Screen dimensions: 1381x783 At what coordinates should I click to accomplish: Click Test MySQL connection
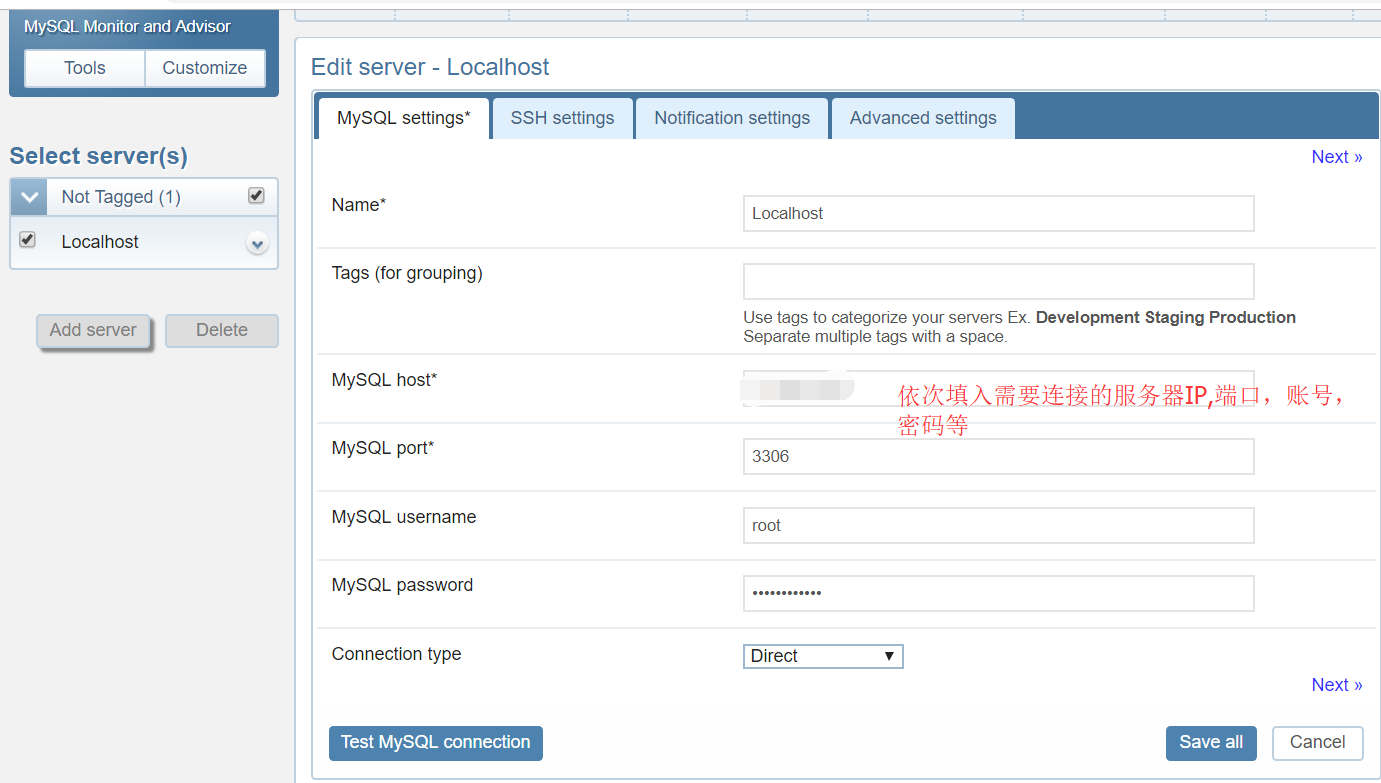point(435,743)
